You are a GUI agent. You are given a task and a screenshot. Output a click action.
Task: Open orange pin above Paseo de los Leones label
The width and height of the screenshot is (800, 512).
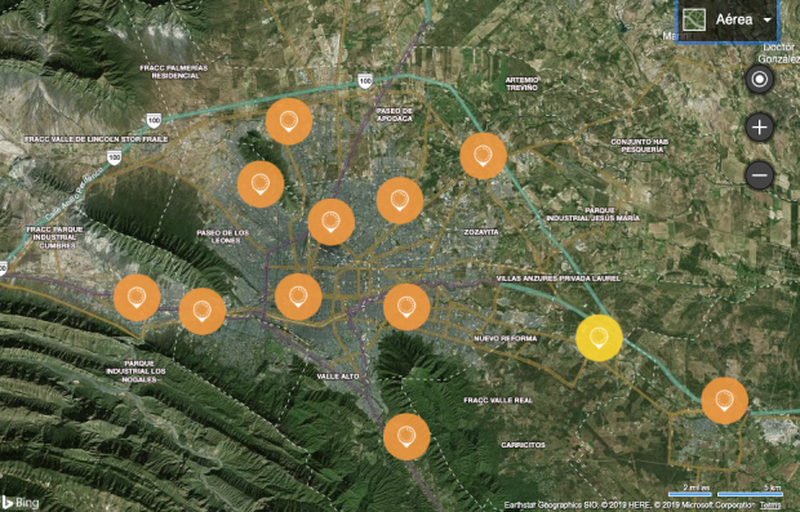coord(261,184)
